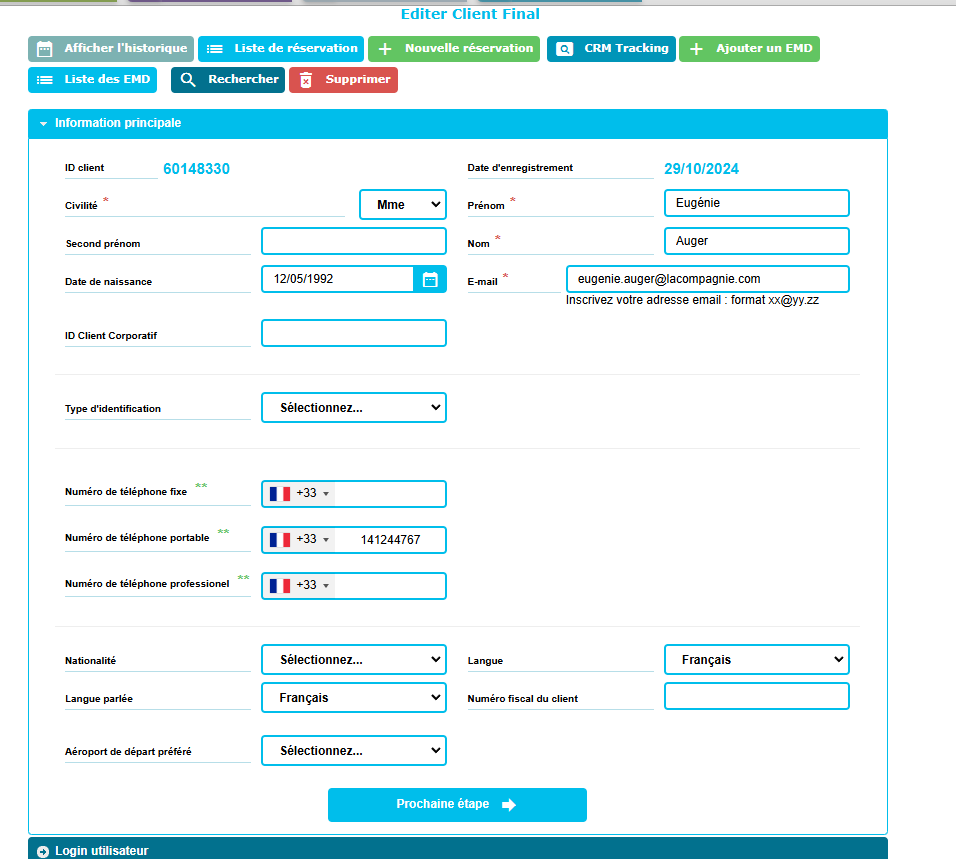The height and width of the screenshot is (859, 956).
Task: Open the flag selector for téléphone professionel
Action: tap(298, 585)
